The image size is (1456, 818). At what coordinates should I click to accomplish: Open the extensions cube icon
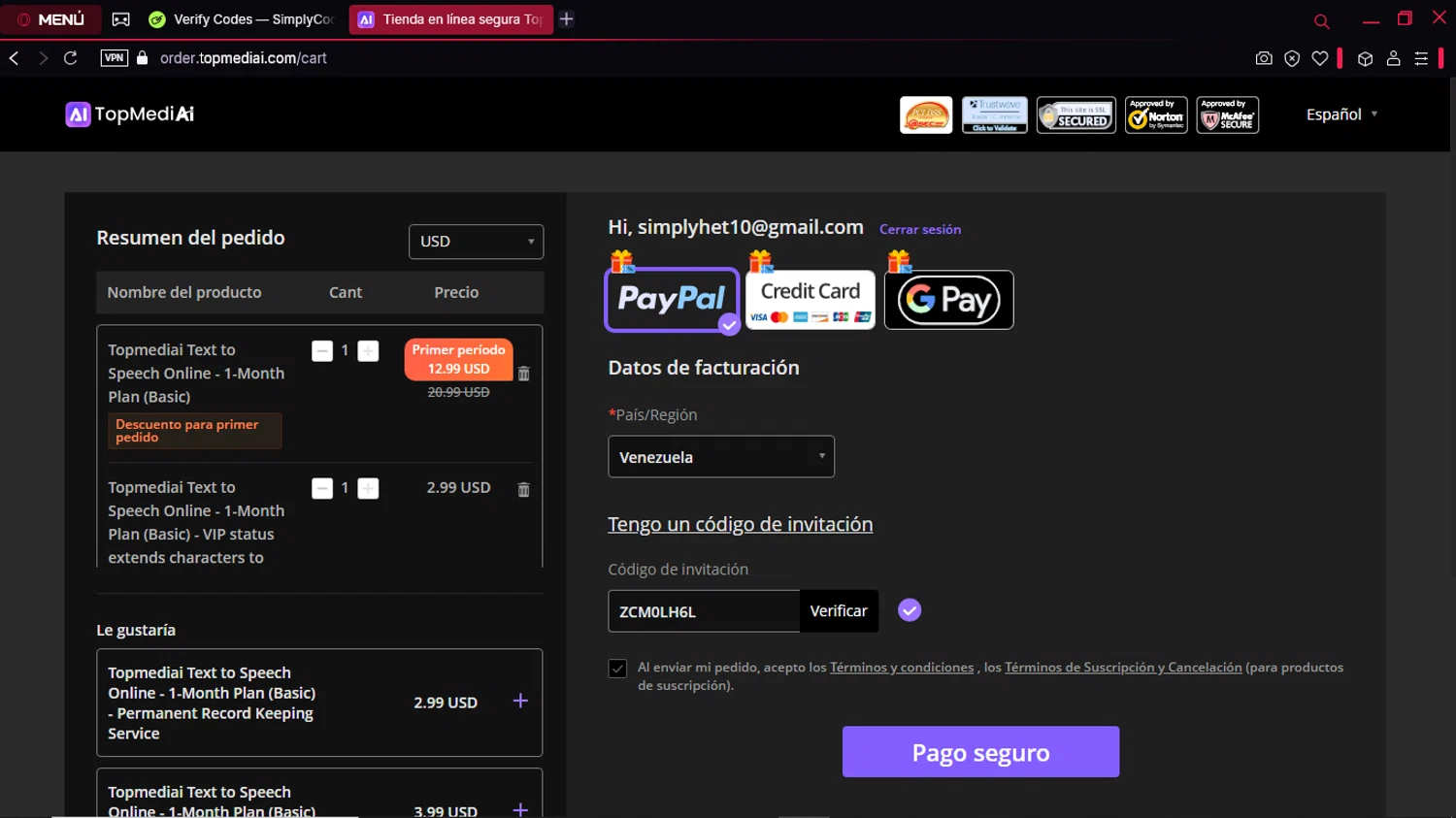pyautogui.click(x=1365, y=58)
